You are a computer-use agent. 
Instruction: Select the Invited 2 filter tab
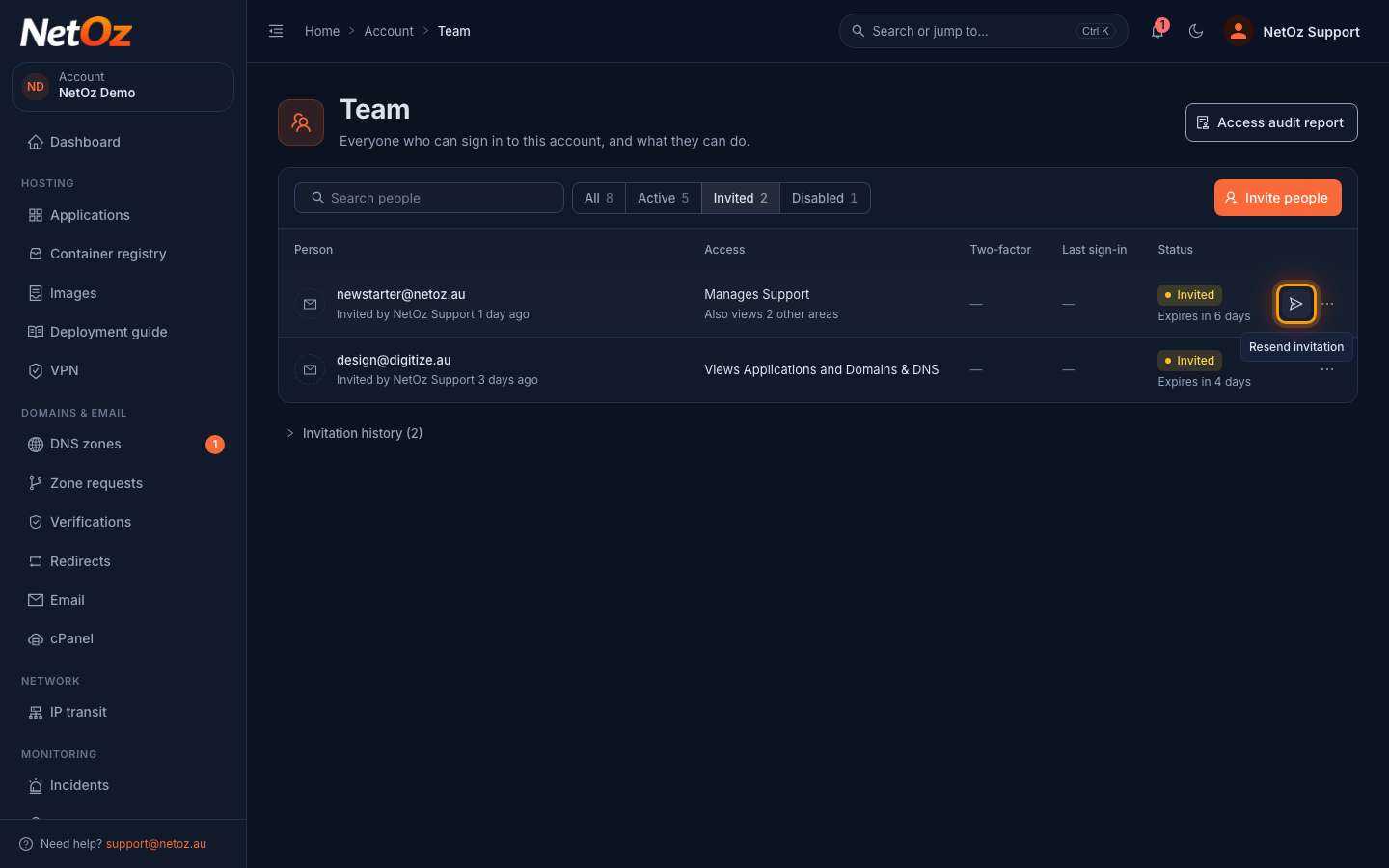click(x=741, y=198)
